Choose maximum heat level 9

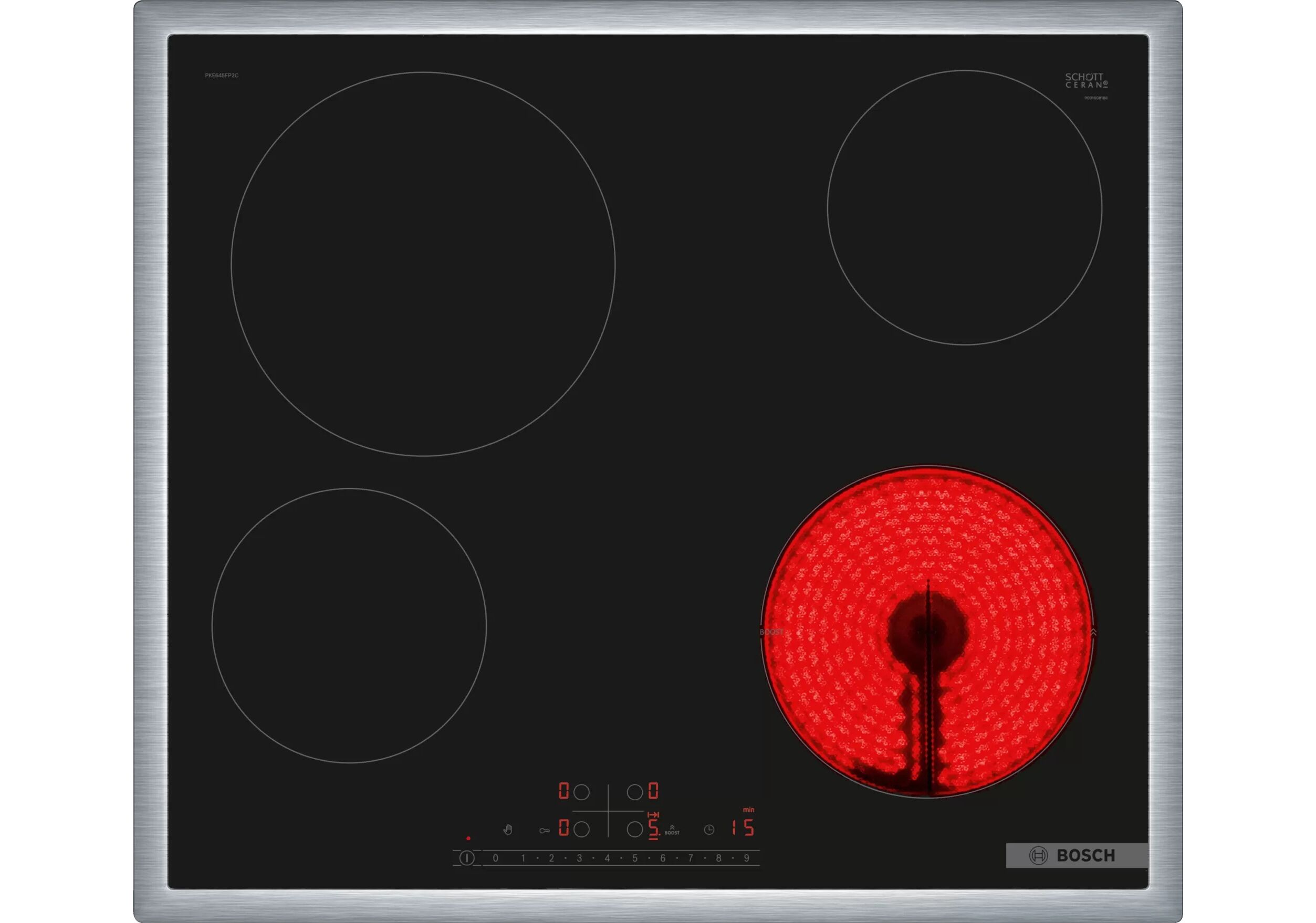(x=746, y=858)
